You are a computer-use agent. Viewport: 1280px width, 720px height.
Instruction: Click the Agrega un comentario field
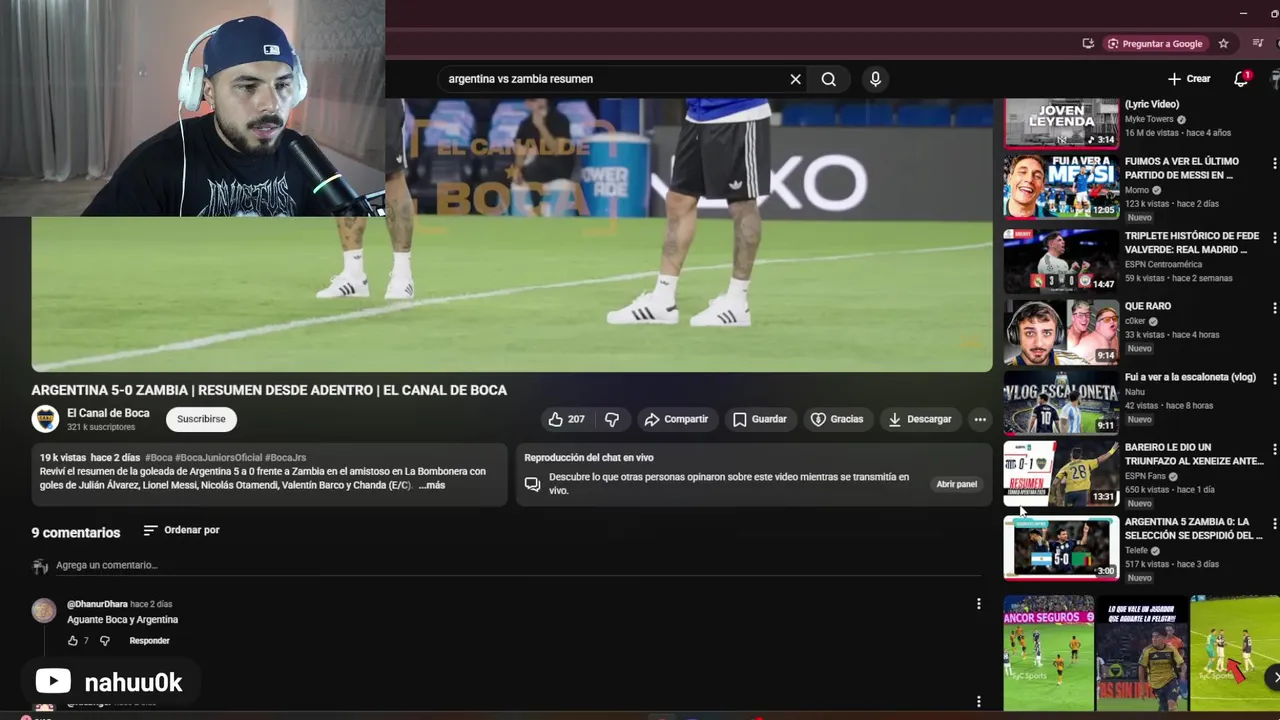[518, 565]
